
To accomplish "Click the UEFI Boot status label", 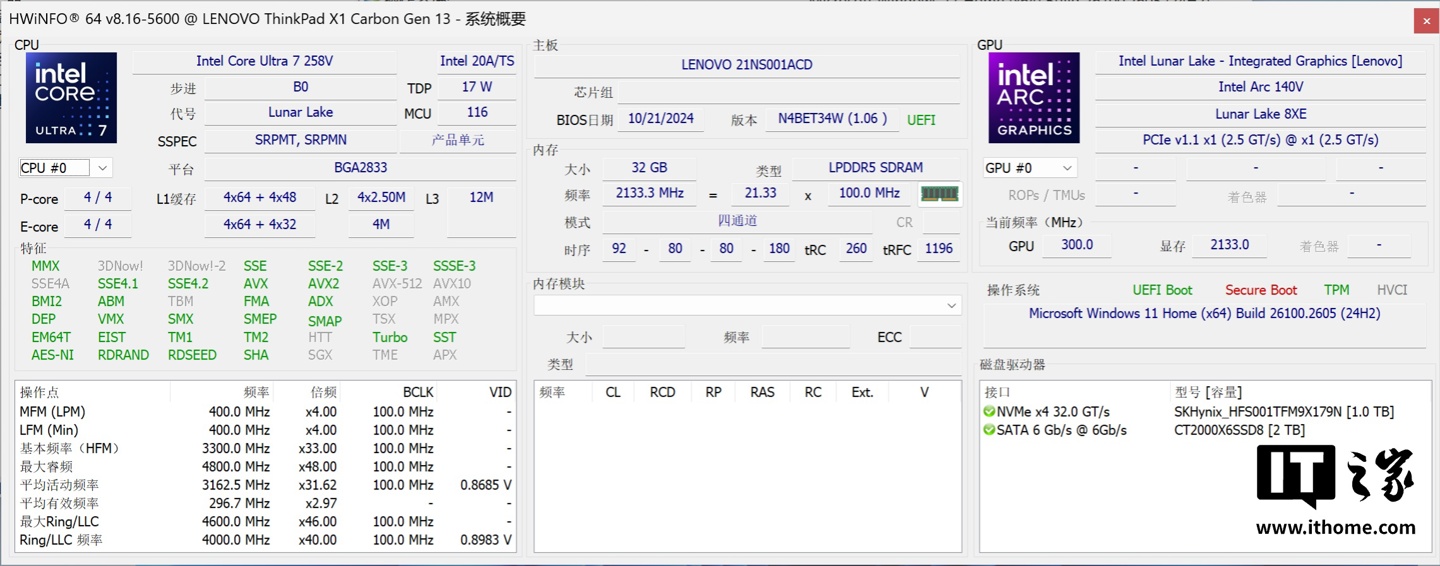I will [x=1162, y=290].
